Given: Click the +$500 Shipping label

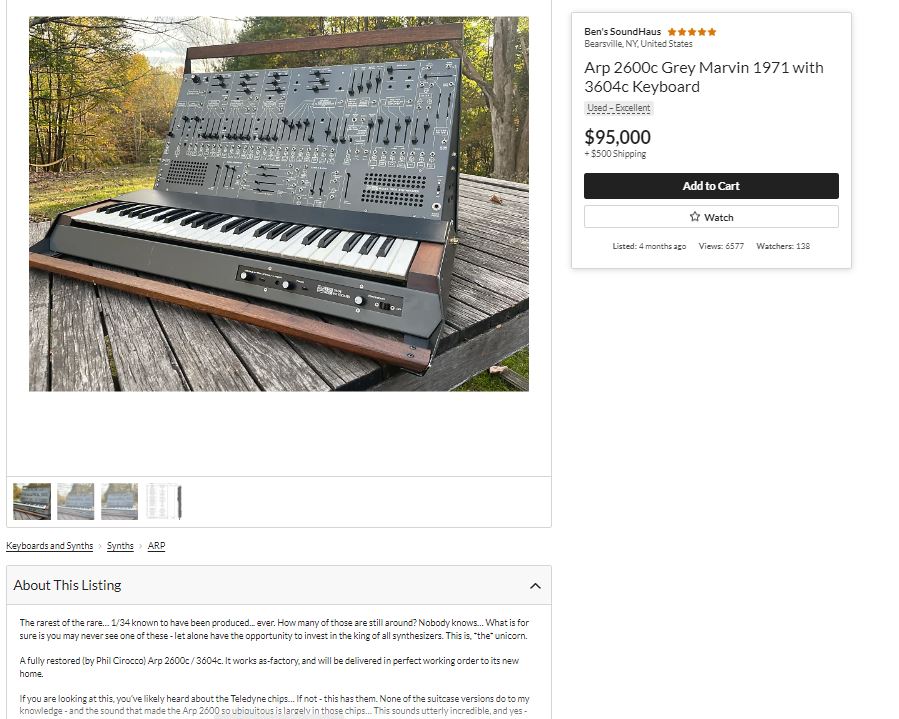Looking at the screenshot, I should click(615, 154).
